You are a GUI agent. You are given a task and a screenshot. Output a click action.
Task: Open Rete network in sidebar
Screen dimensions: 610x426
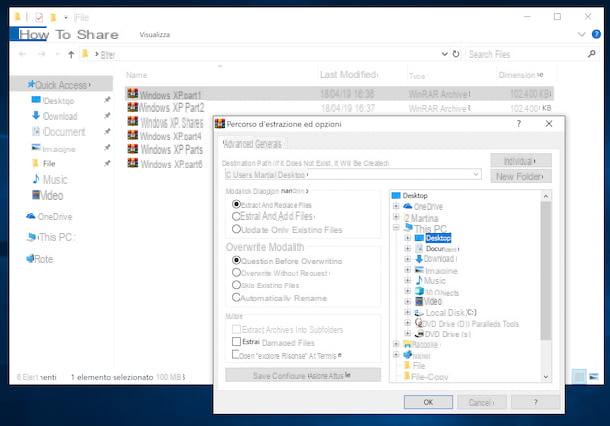(x=40, y=259)
